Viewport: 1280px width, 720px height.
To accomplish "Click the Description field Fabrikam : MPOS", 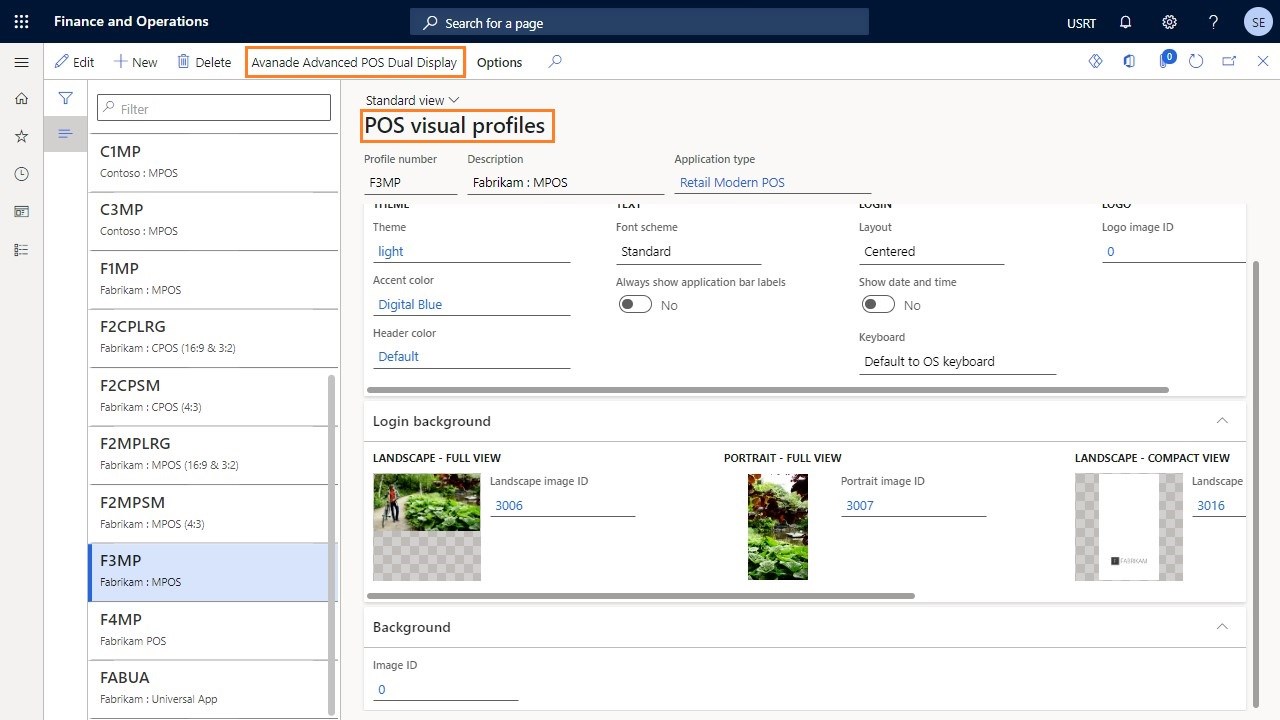I will 565,182.
